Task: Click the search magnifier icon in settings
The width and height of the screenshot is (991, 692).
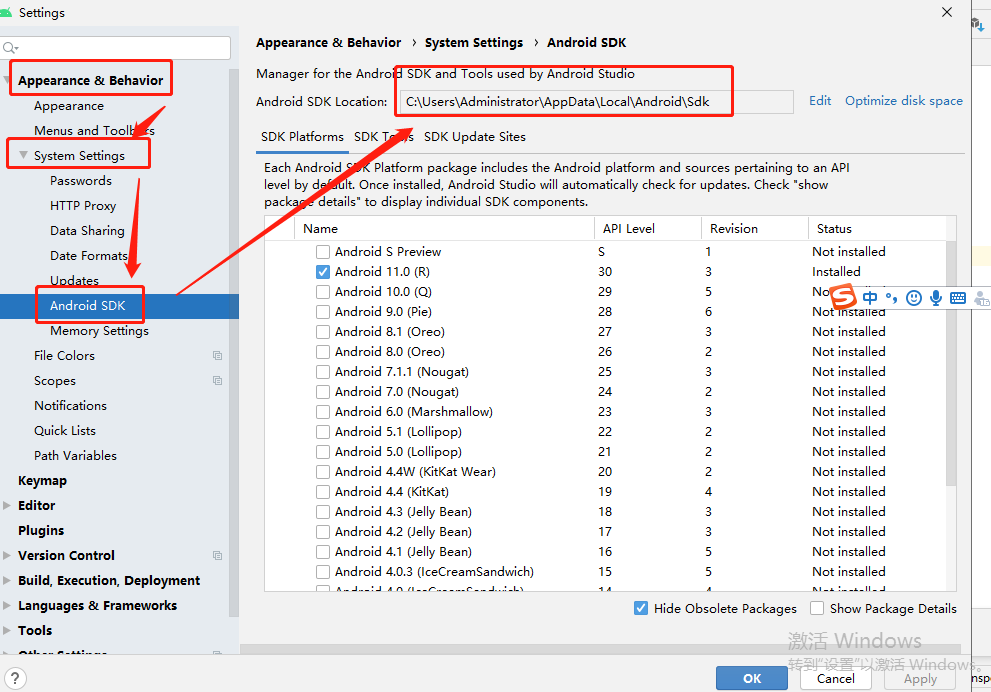Action: pyautogui.click(x=10, y=48)
